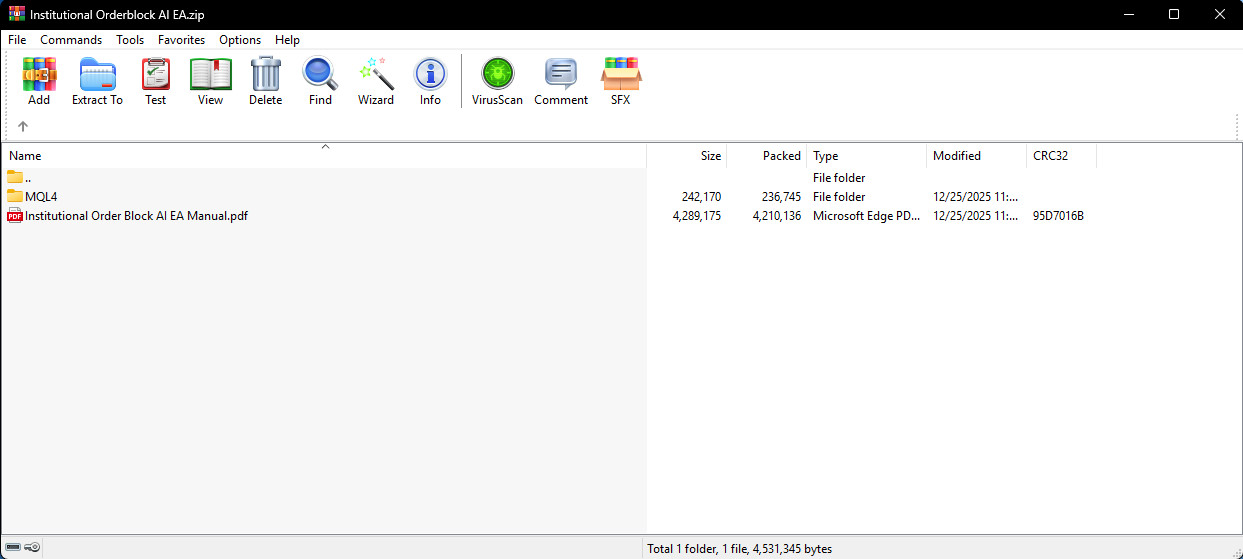
Task: Launch the Wizard wand icon
Action: point(376,74)
